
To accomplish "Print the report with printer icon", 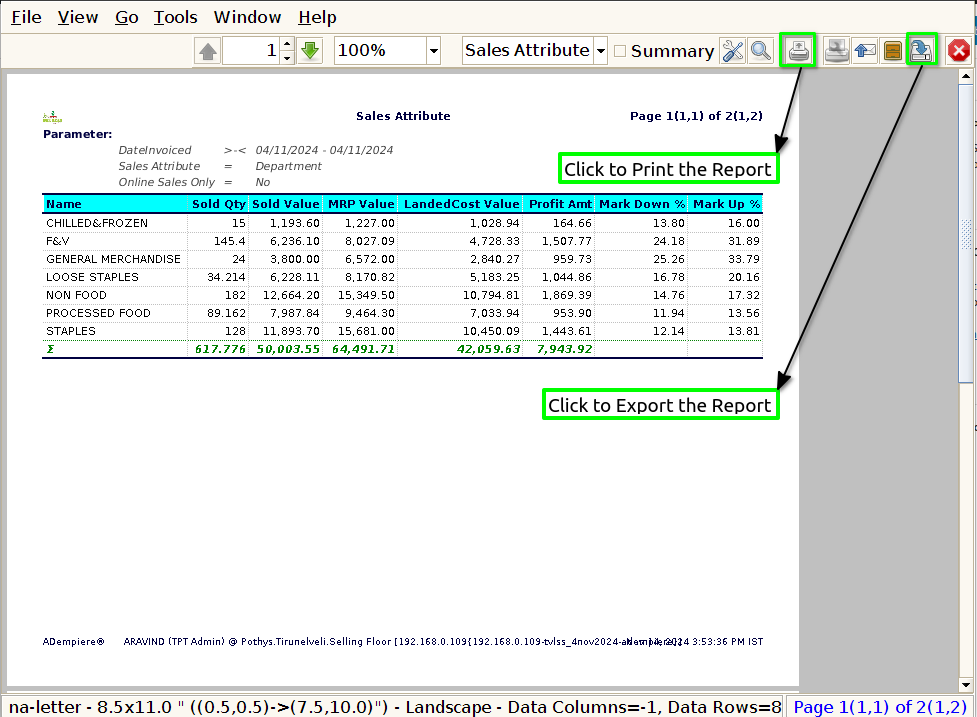I will (x=799, y=51).
